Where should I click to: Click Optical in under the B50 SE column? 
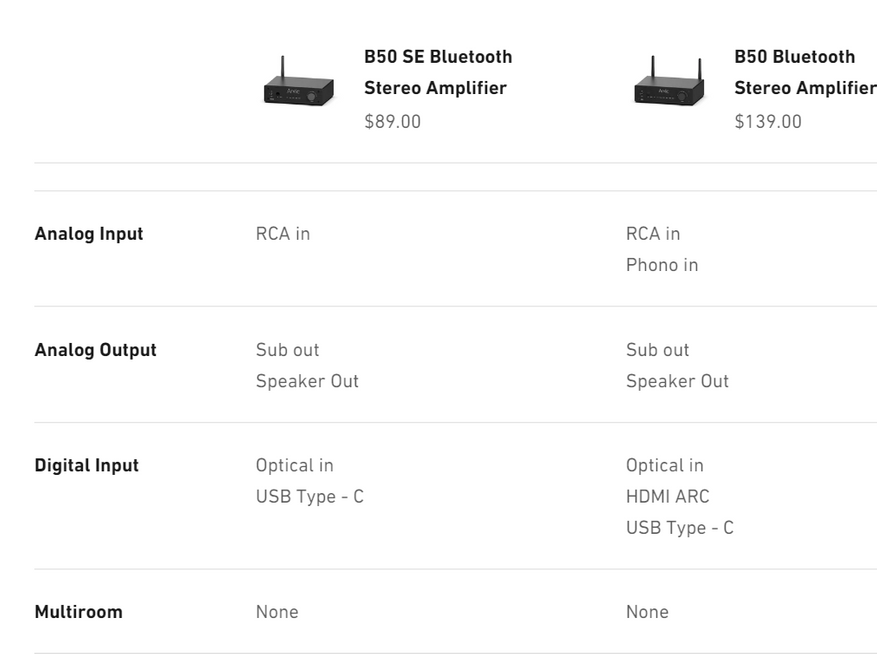pos(294,465)
